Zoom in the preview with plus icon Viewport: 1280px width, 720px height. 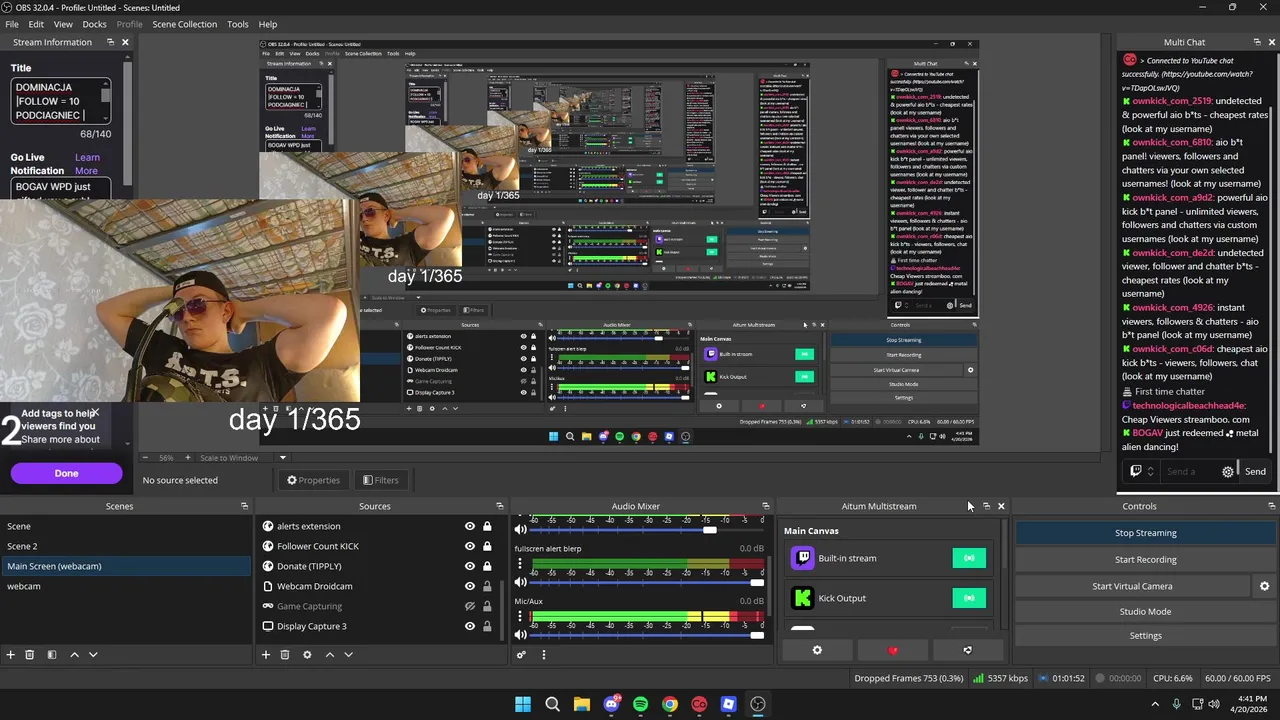click(187, 458)
